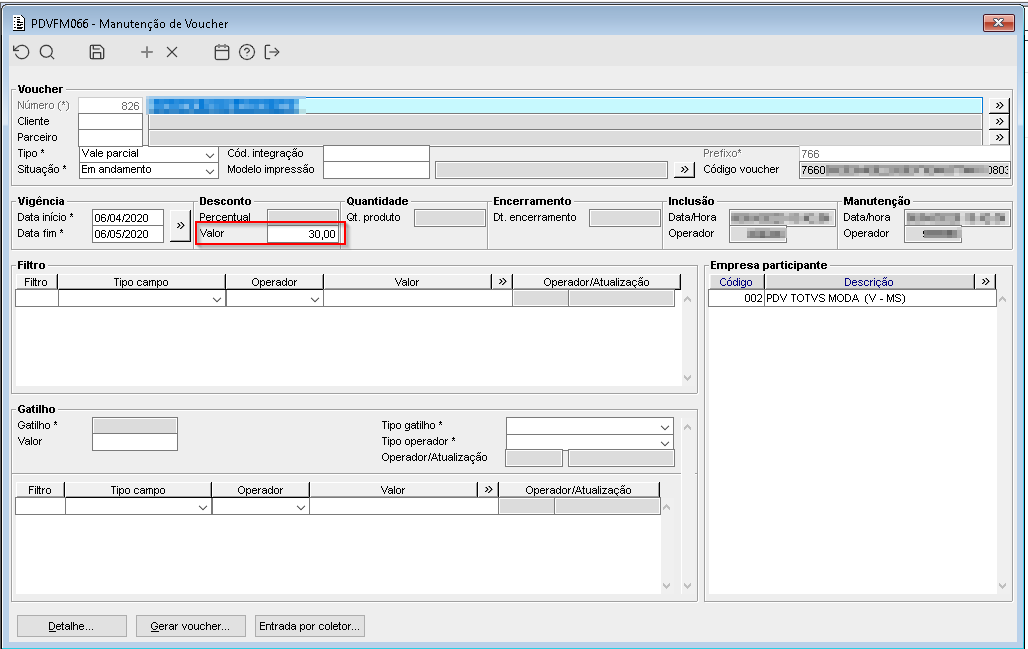Open help via question mark icon
1028x649 pixels.
247,52
